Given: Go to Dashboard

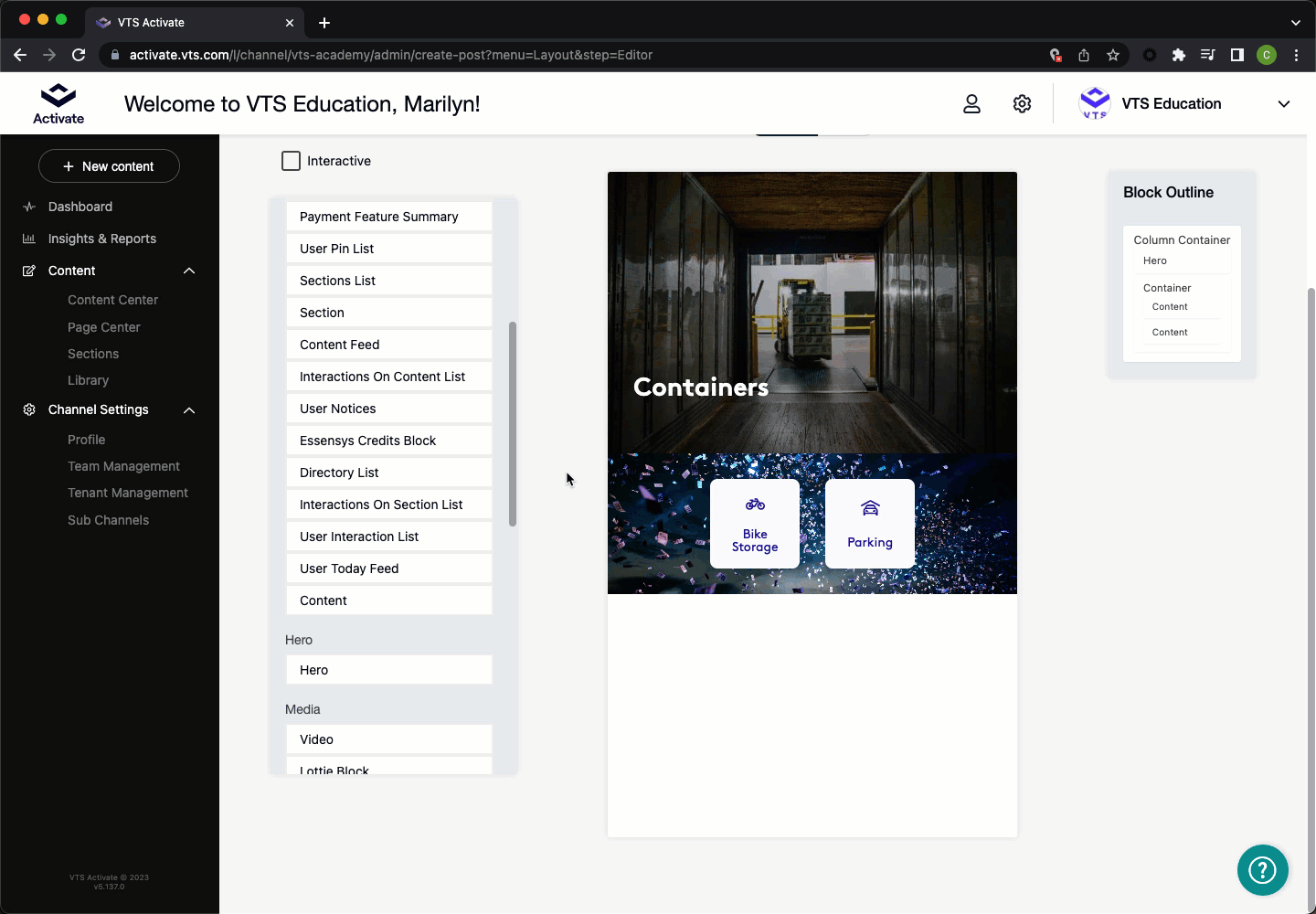Looking at the screenshot, I should [80, 207].
